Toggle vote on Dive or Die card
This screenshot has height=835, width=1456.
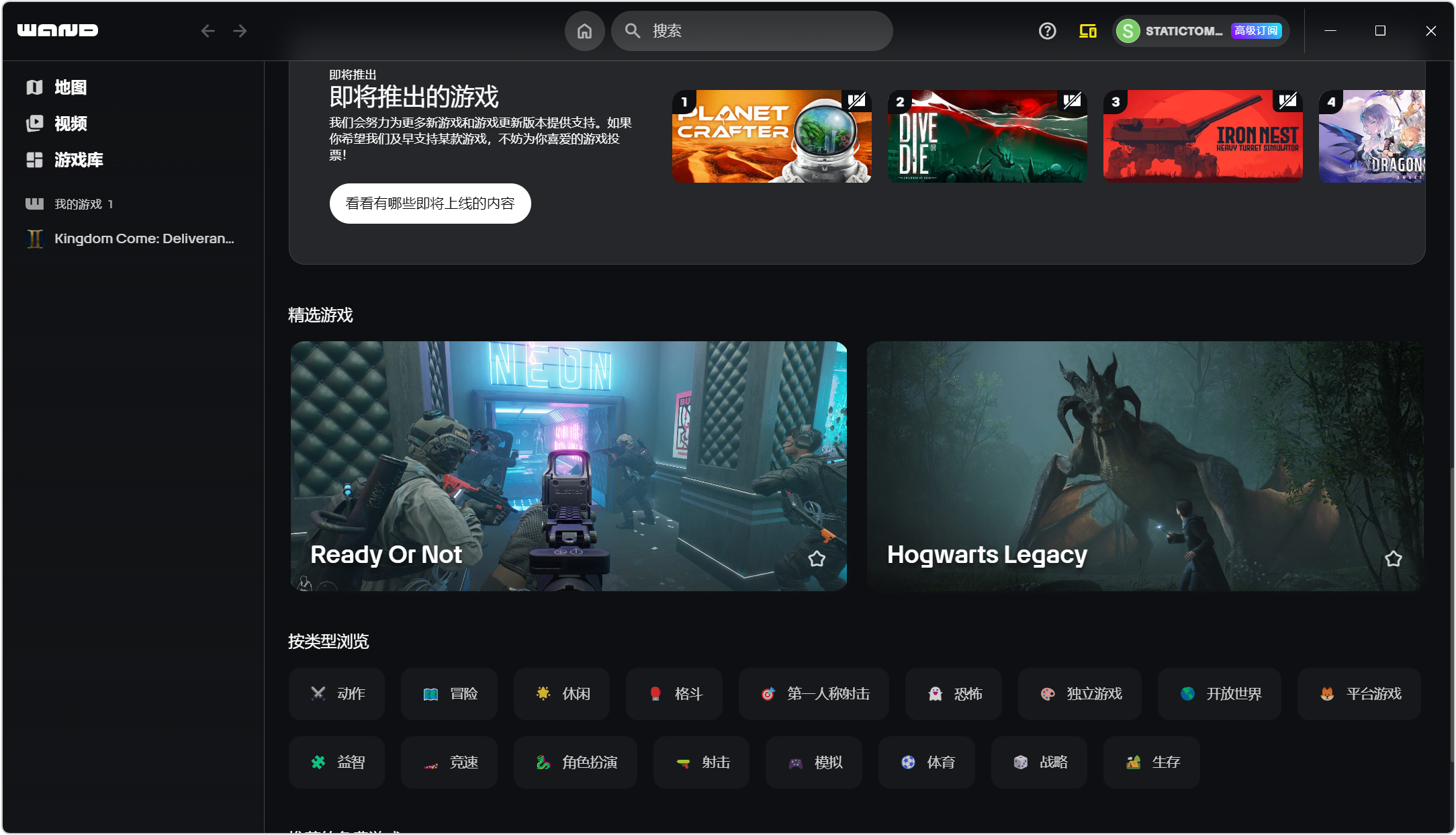[x=1073, y=101]
